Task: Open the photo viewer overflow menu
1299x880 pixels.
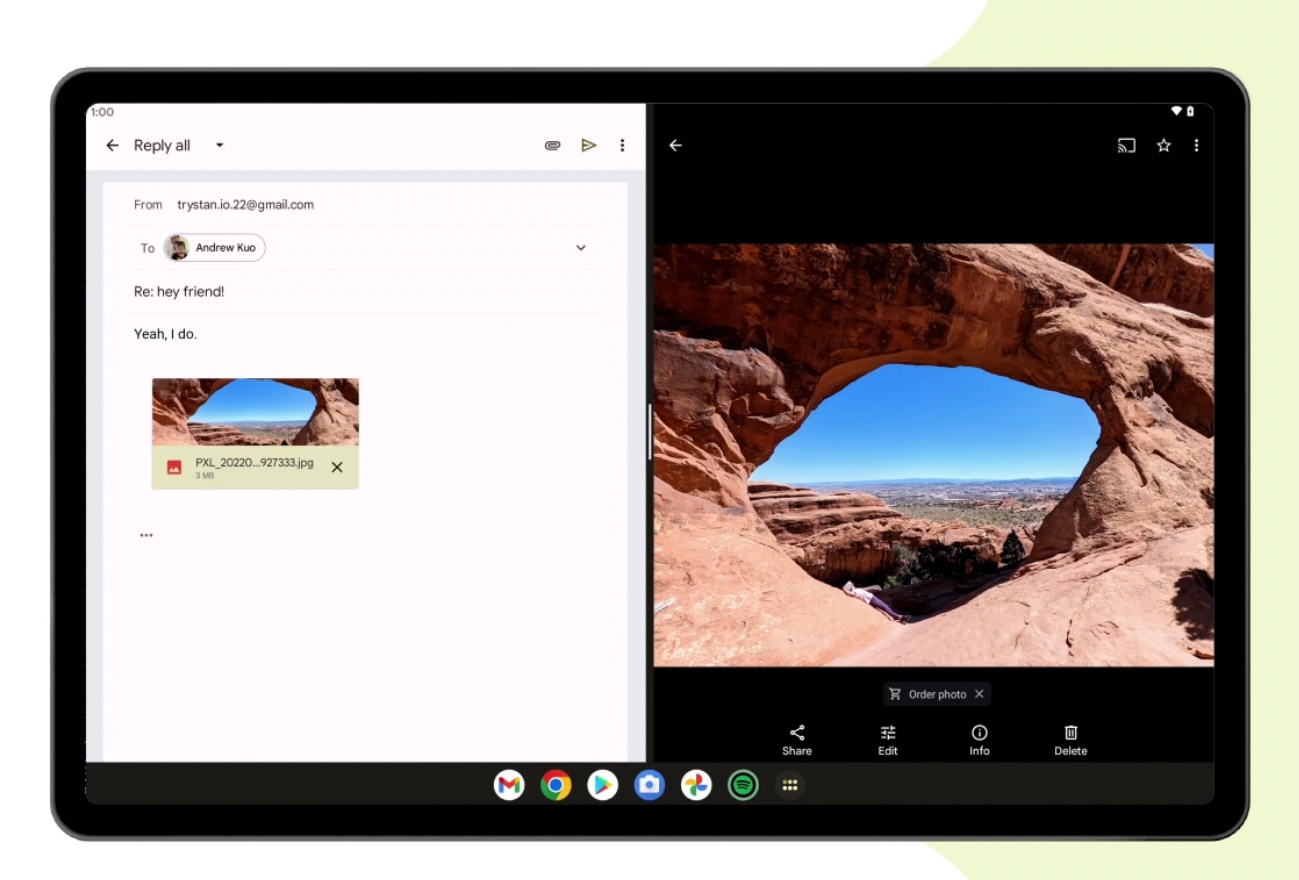Action: 1196,146
